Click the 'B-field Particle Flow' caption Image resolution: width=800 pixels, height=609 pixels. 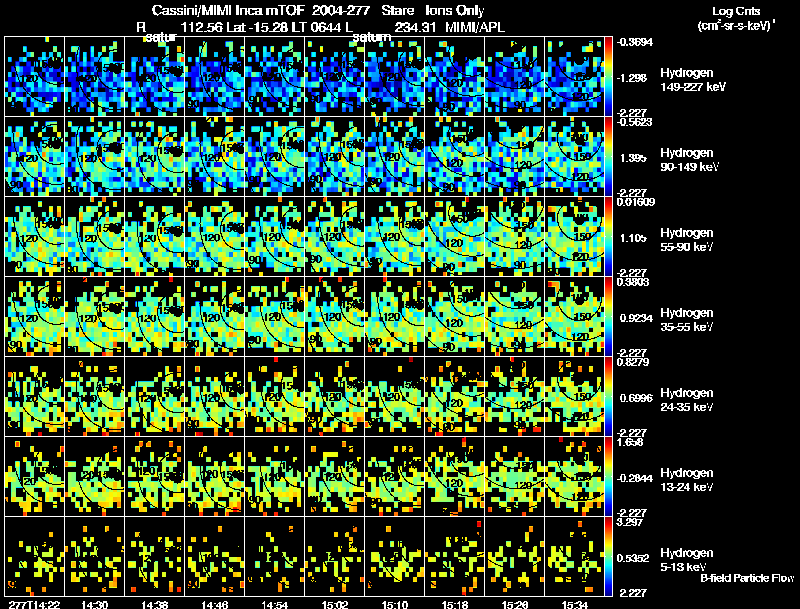[x=747, y=578]
